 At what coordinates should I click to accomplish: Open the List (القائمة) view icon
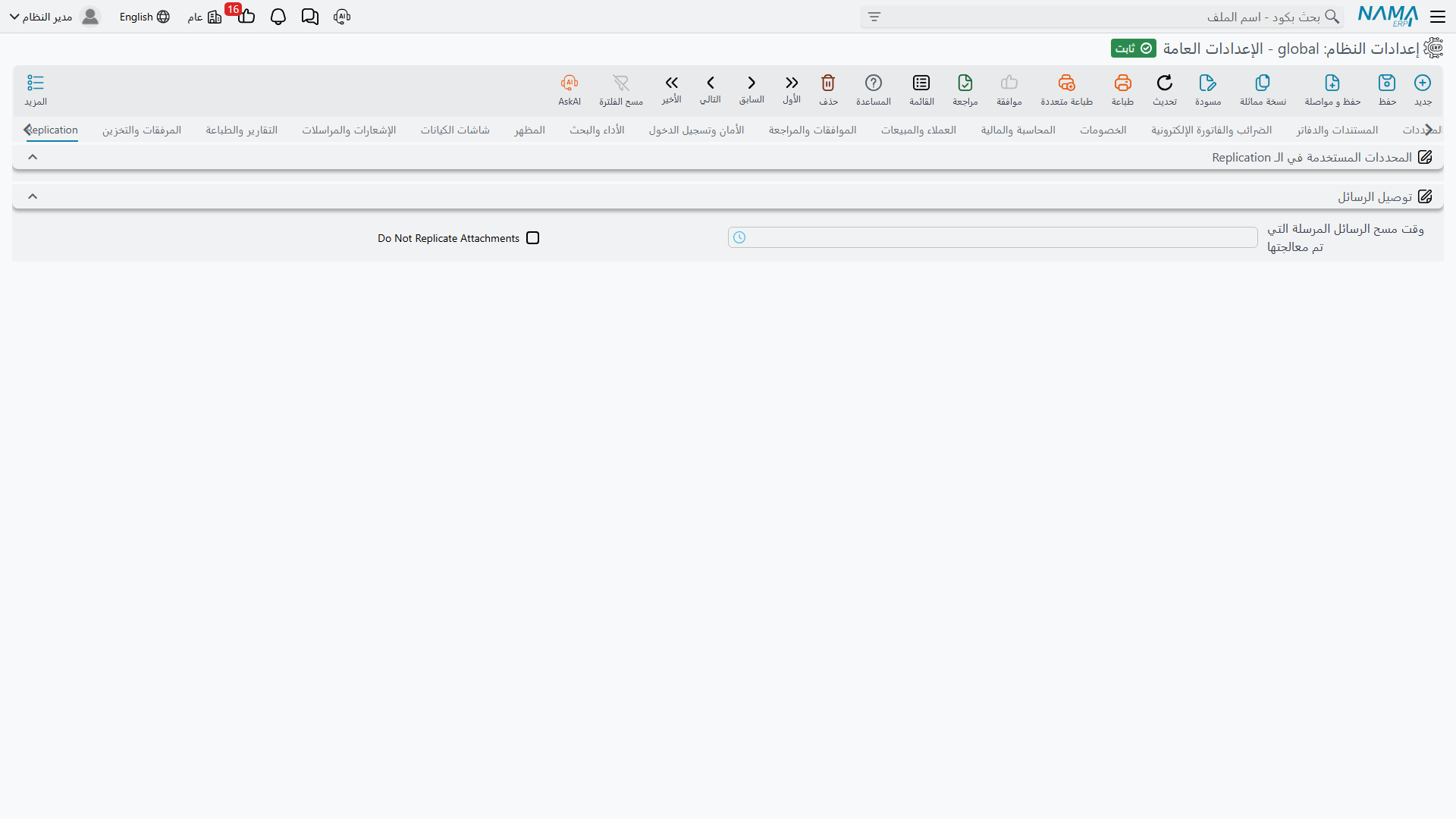[921, 83]
